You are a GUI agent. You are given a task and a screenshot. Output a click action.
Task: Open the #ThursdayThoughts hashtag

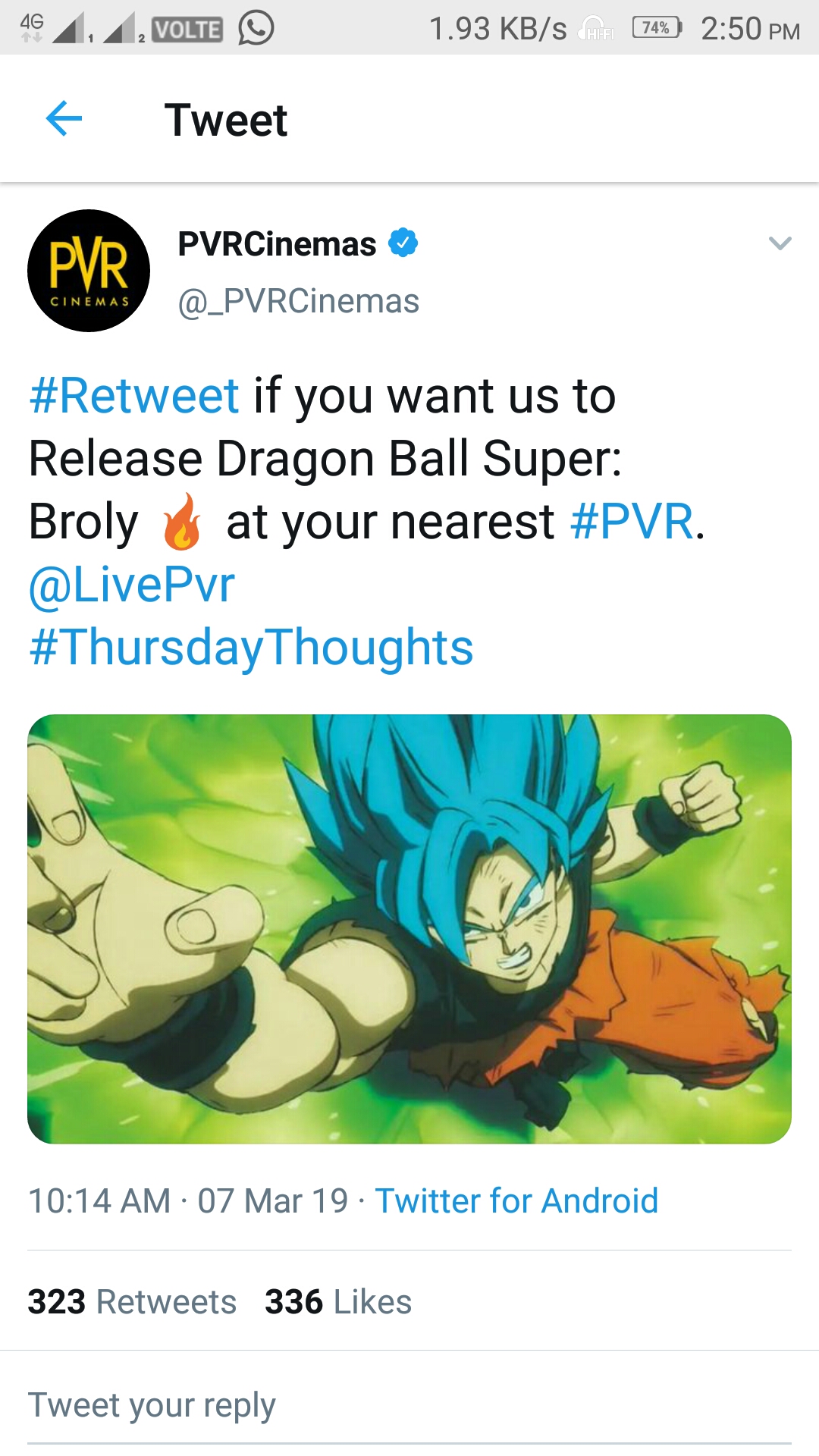click(x=251, y=648)
